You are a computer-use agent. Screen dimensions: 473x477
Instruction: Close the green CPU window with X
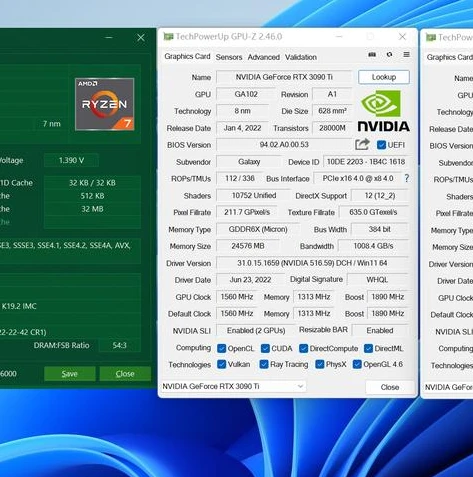click(x=141, y=38)
